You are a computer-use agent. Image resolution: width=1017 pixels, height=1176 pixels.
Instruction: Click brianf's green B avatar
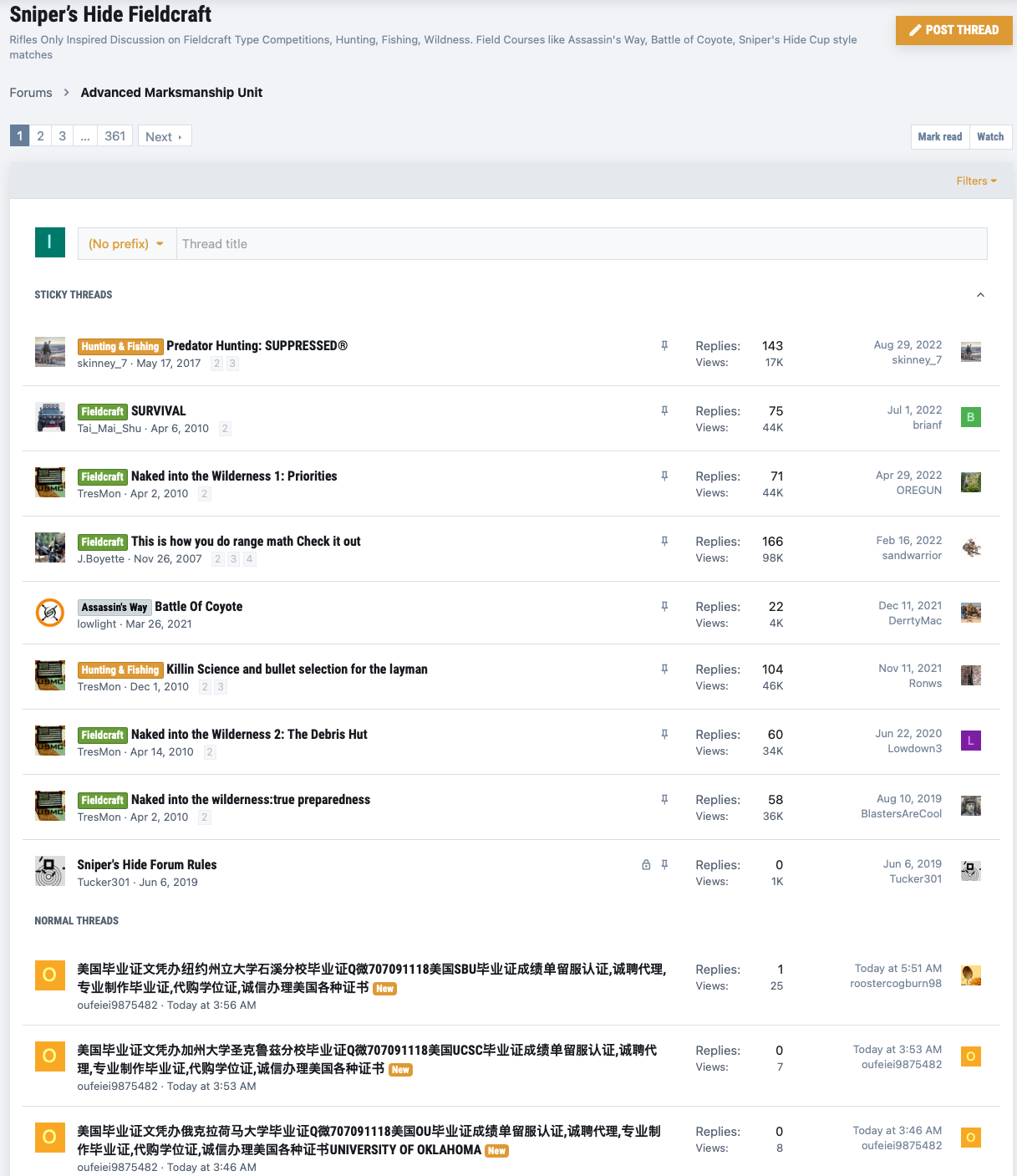(970, 417)
